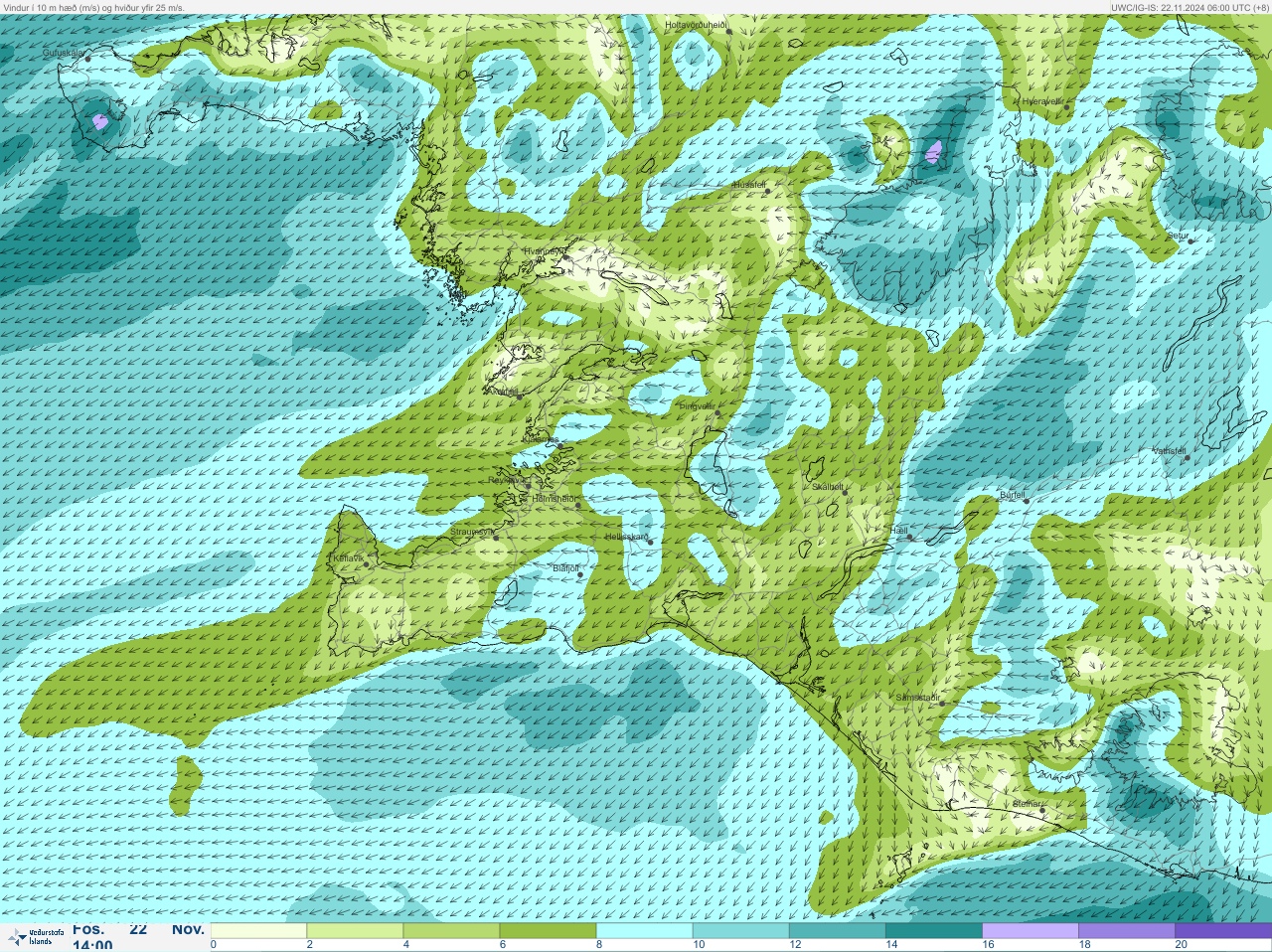Click the legend value '12'
1272x952 pixels.
point(795,945)
